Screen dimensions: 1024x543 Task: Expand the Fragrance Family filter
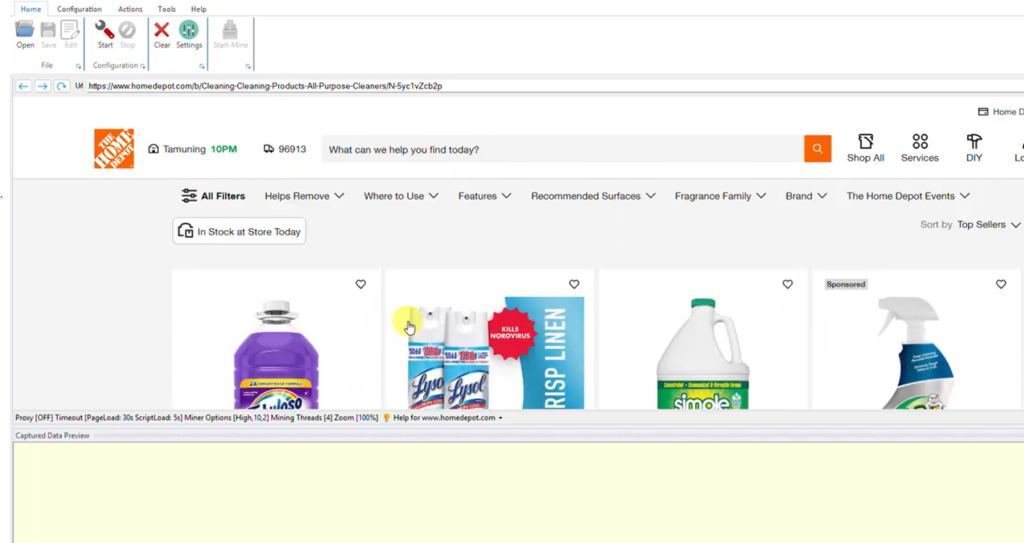(x=720, y=196)
